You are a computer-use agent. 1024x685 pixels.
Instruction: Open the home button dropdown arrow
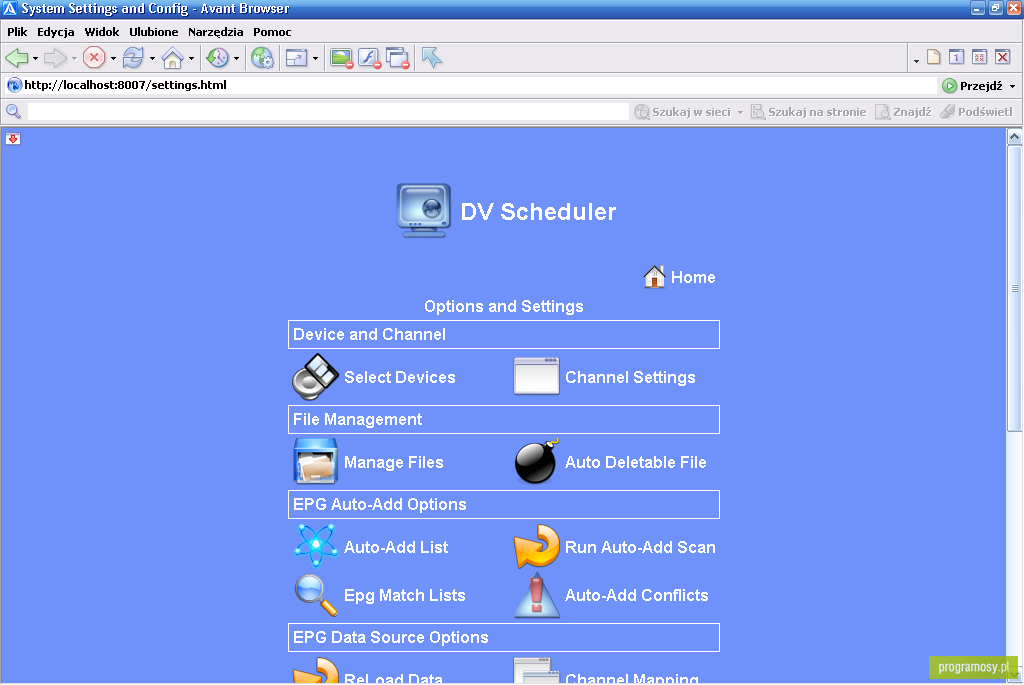click(191, 59)
